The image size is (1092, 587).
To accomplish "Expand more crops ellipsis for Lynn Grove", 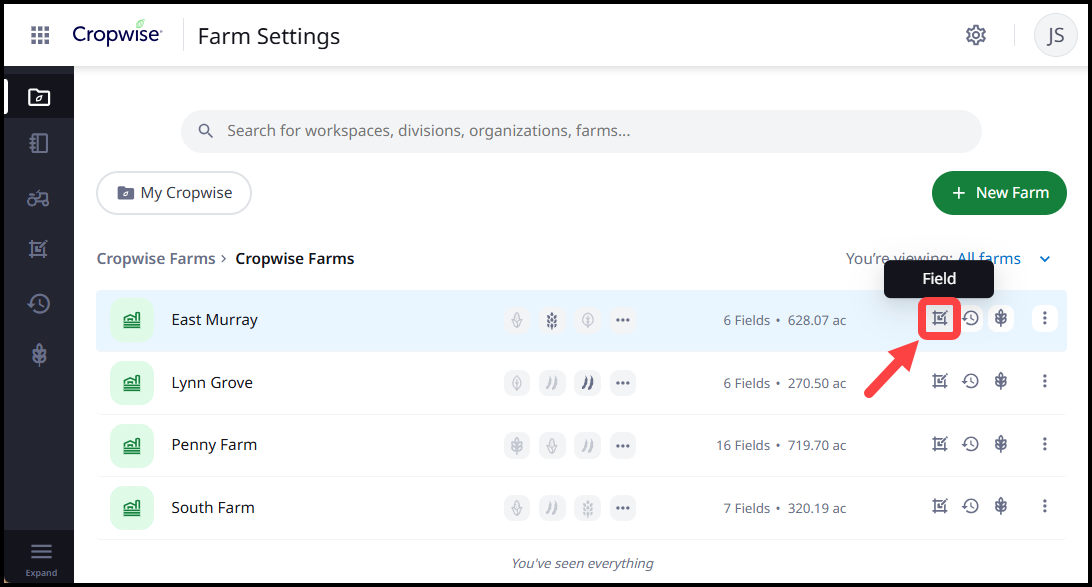I will click(x=623, y=382).
